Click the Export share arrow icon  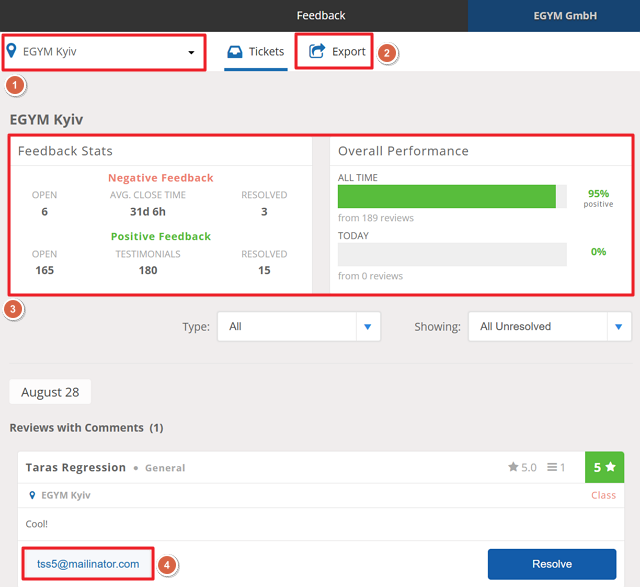click(x=317, y=51)
